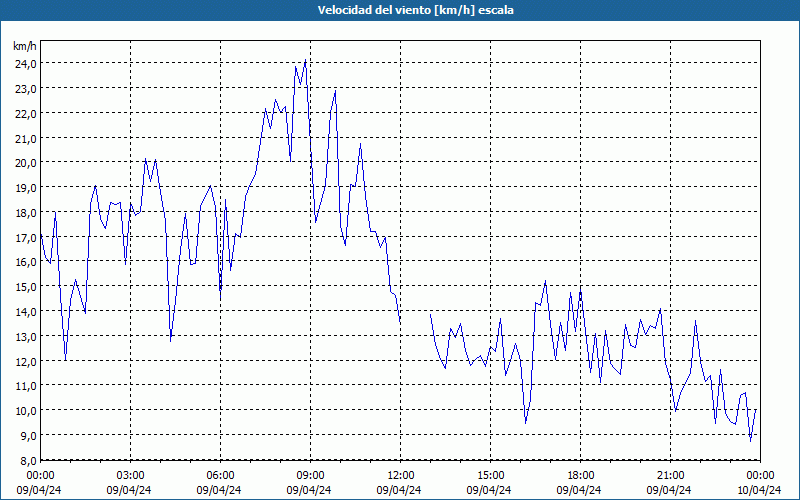The height and width of the screenshot is (500, 800).
Task: Click the 17,0 y-axis value
Action: [26, 237]
